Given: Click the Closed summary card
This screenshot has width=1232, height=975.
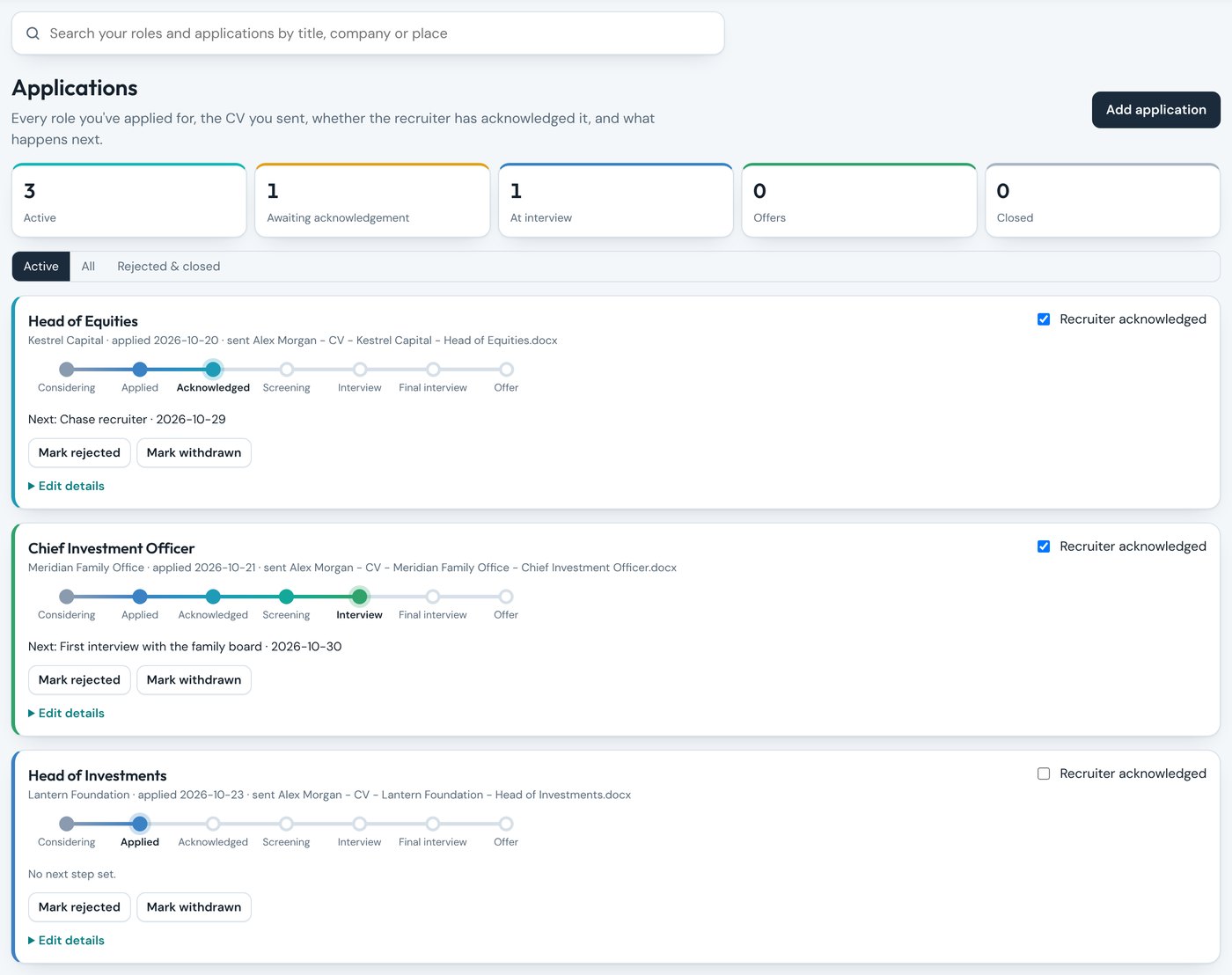Looking at the screenshot, I should tap(1103, 201).
